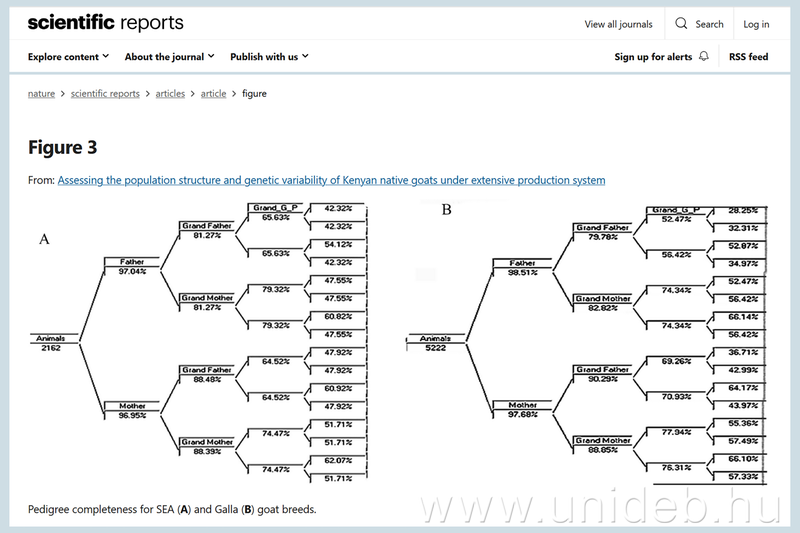This screenshot has height=533, width=800.
Task: Click the search magnifier icon
Action: (682, 24)
